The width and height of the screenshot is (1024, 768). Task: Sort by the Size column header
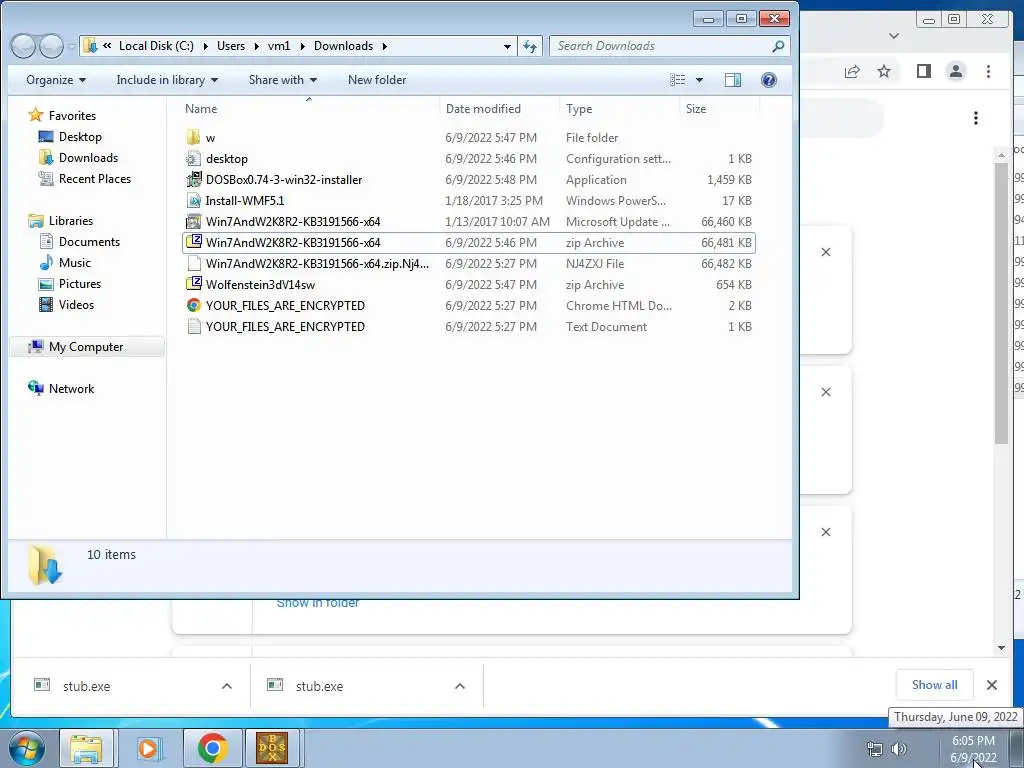coord(719,108)
